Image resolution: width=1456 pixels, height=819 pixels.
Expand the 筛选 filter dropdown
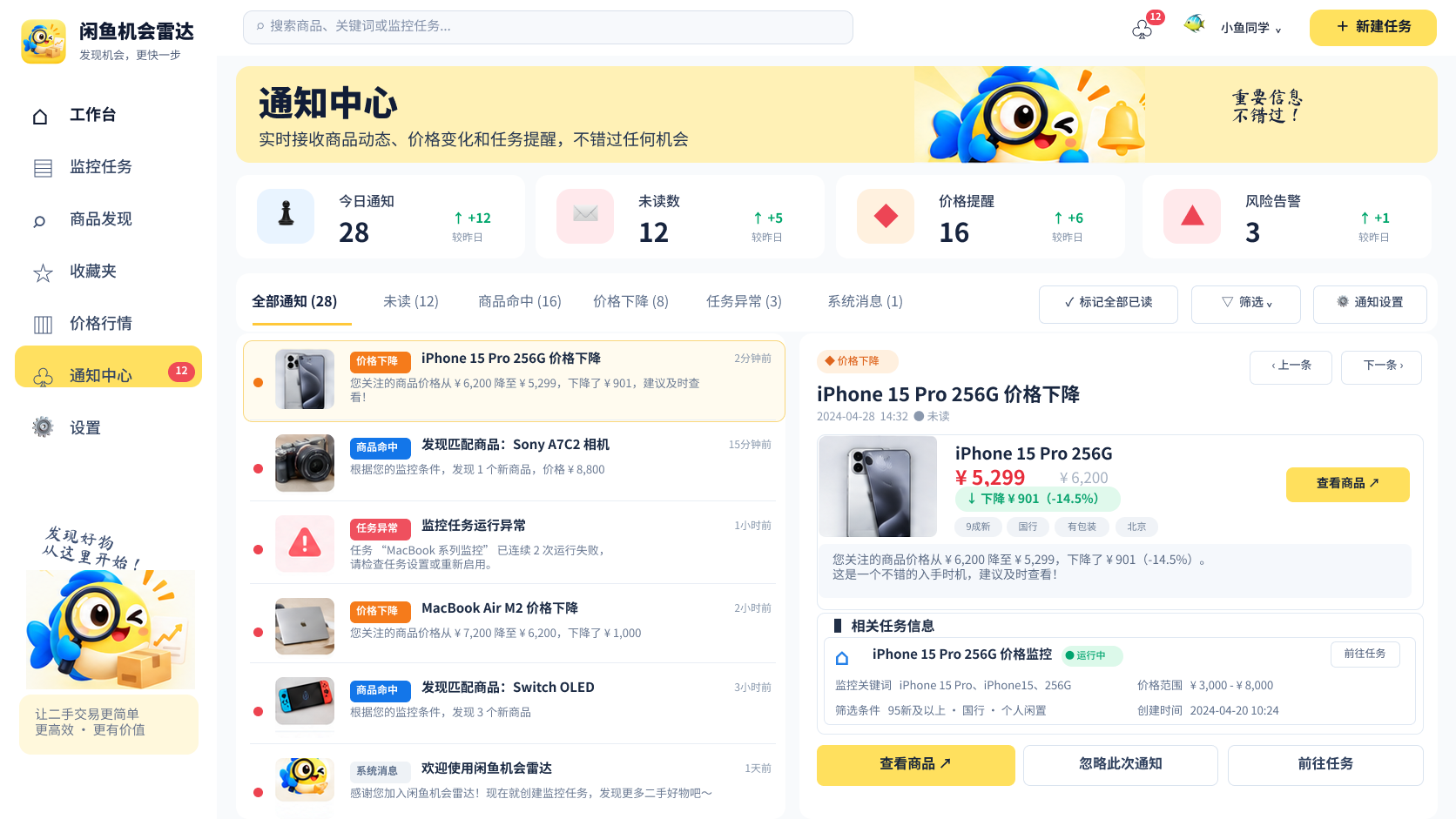[1245, 304]
